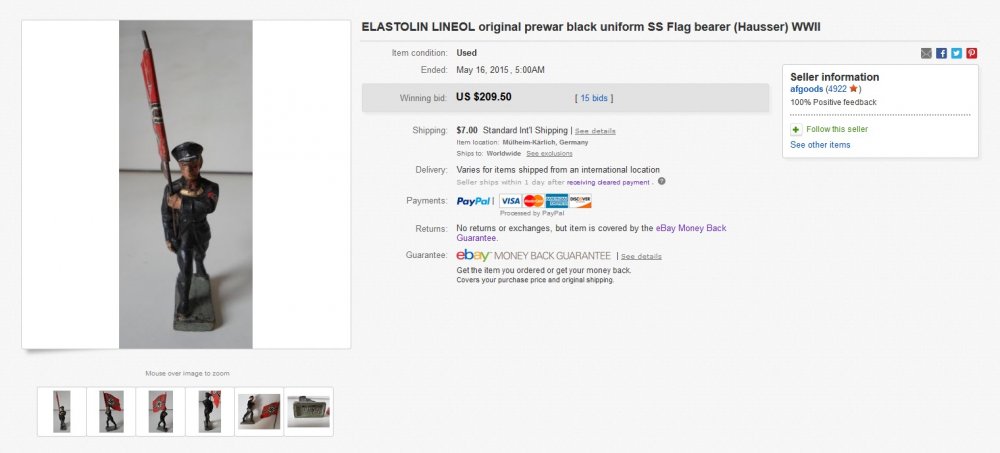Open shipping See details link

pos(595,131)
